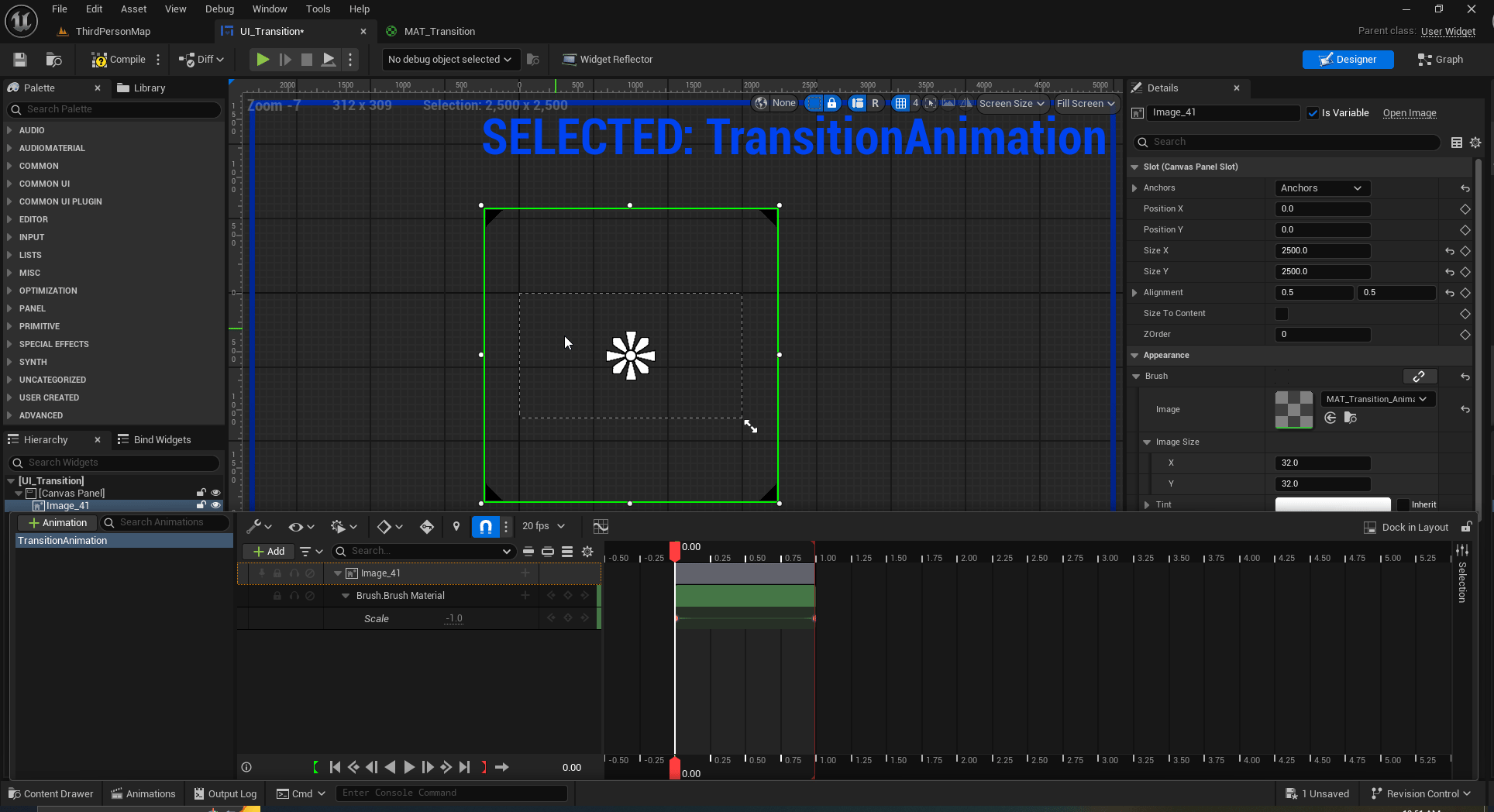The height and width of the screenshot is (812, 1494).
Task: Switch to Designer mode
Action: (1348, 60)
